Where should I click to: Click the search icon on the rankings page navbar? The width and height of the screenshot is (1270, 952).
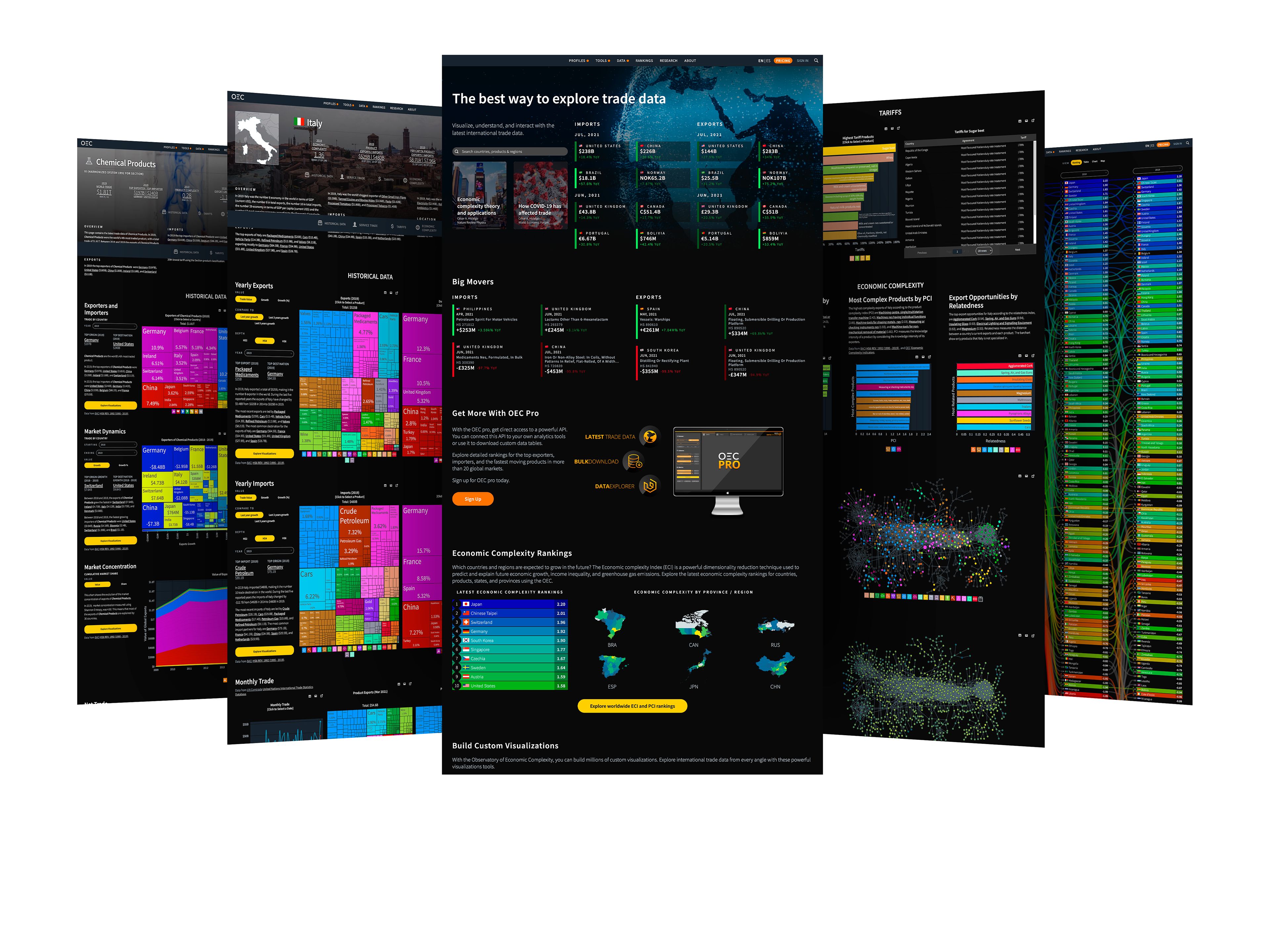tap(1187, 143)
